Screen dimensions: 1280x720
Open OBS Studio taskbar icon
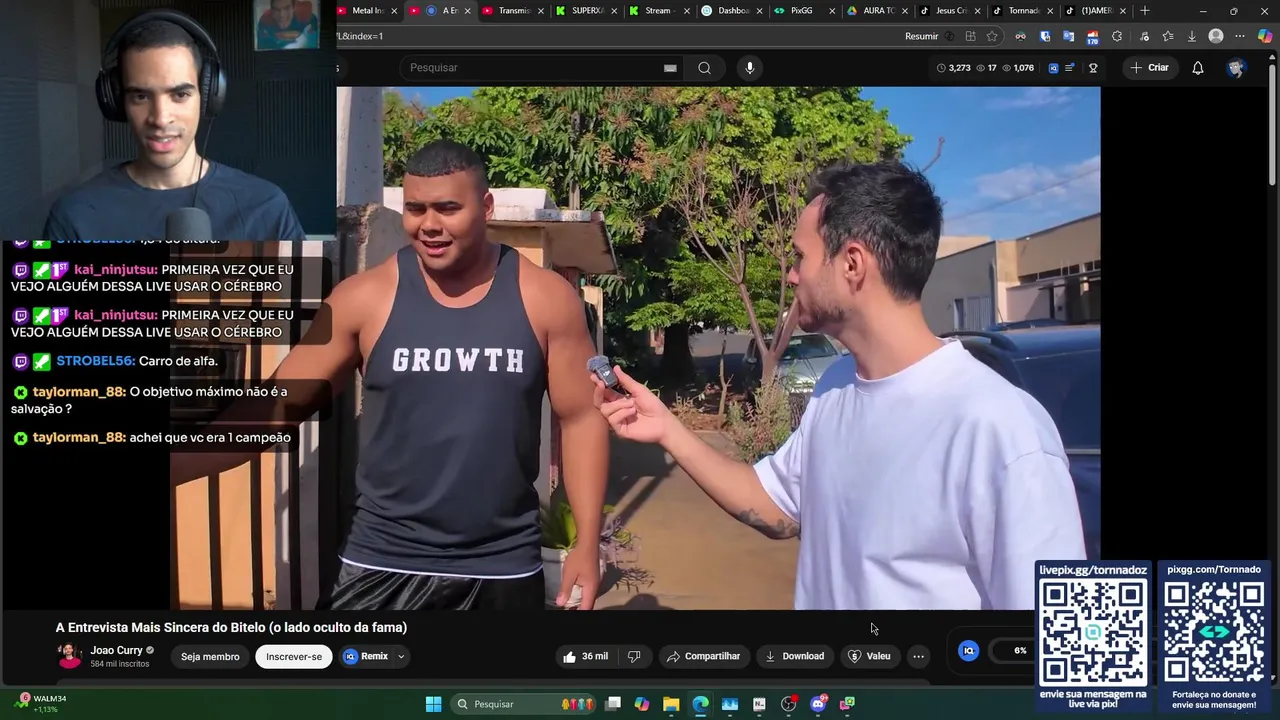click(789, 704)
